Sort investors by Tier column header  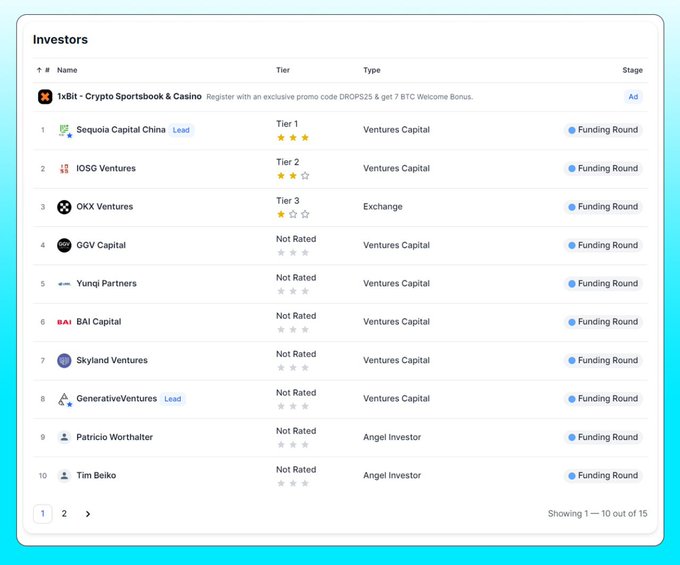coord(283,70)
